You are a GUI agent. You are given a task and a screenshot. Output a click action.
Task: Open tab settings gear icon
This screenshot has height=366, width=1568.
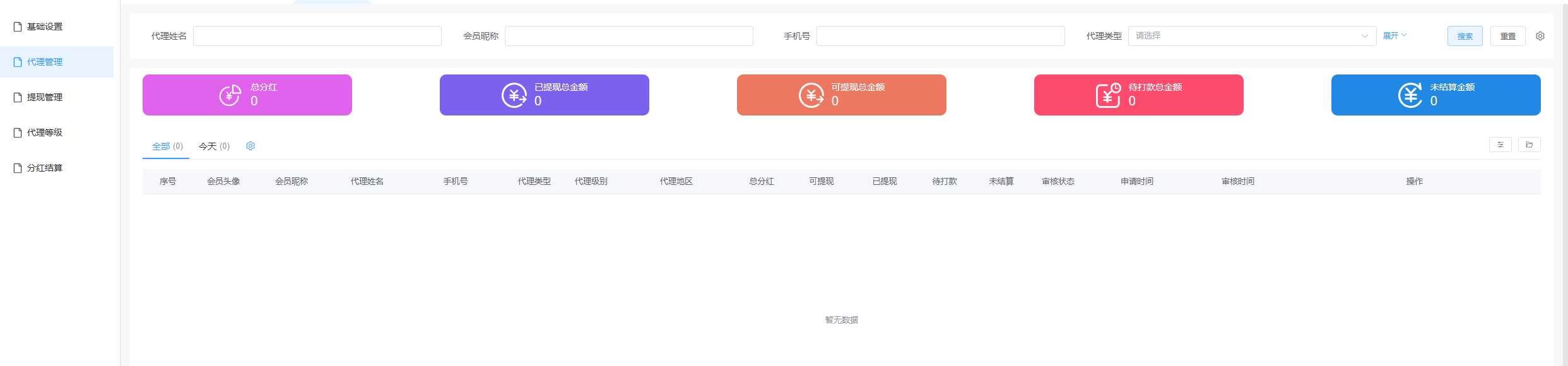coord(251,146)
